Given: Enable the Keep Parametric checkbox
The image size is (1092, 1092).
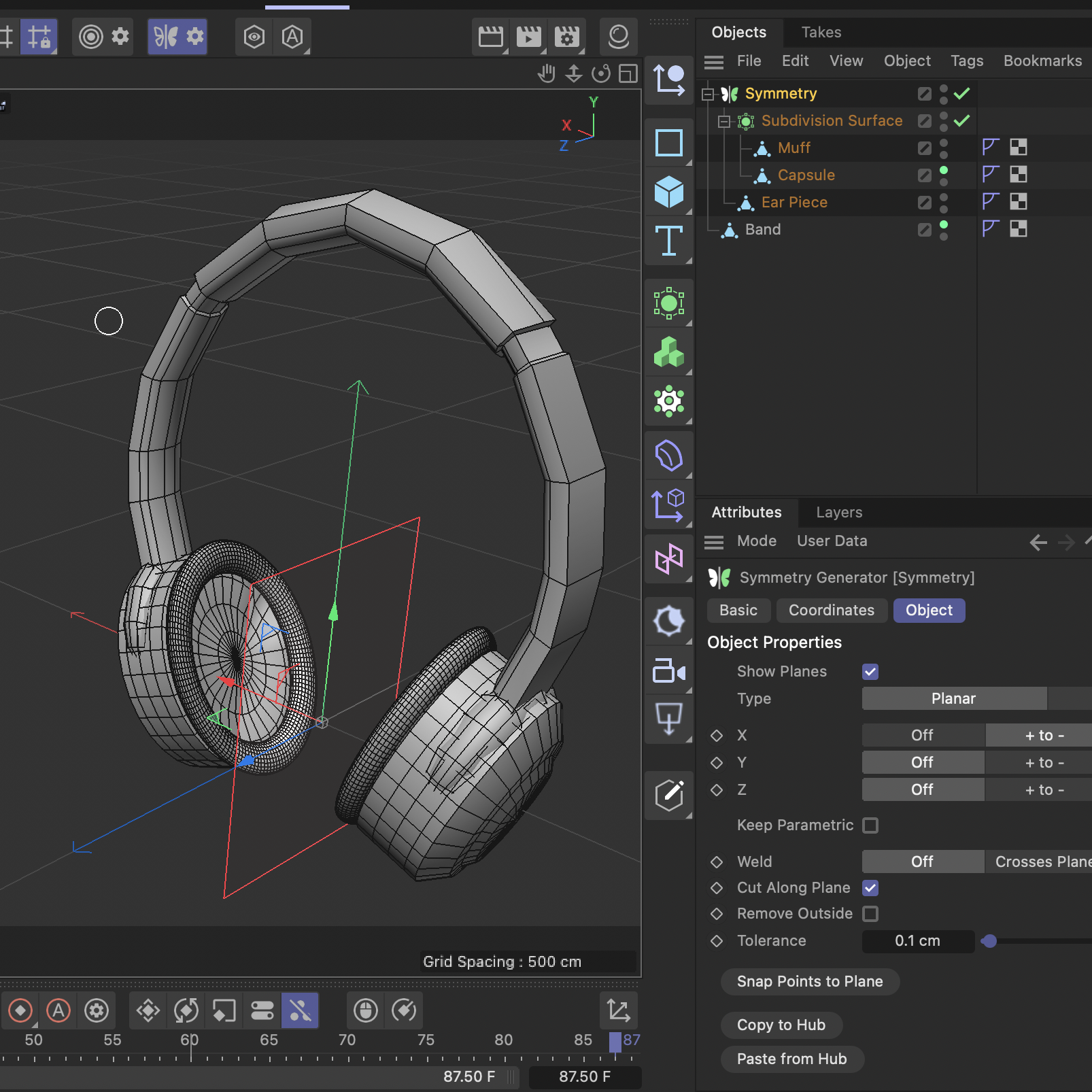Looking at the screenshot, I should (x=870, y=825).
